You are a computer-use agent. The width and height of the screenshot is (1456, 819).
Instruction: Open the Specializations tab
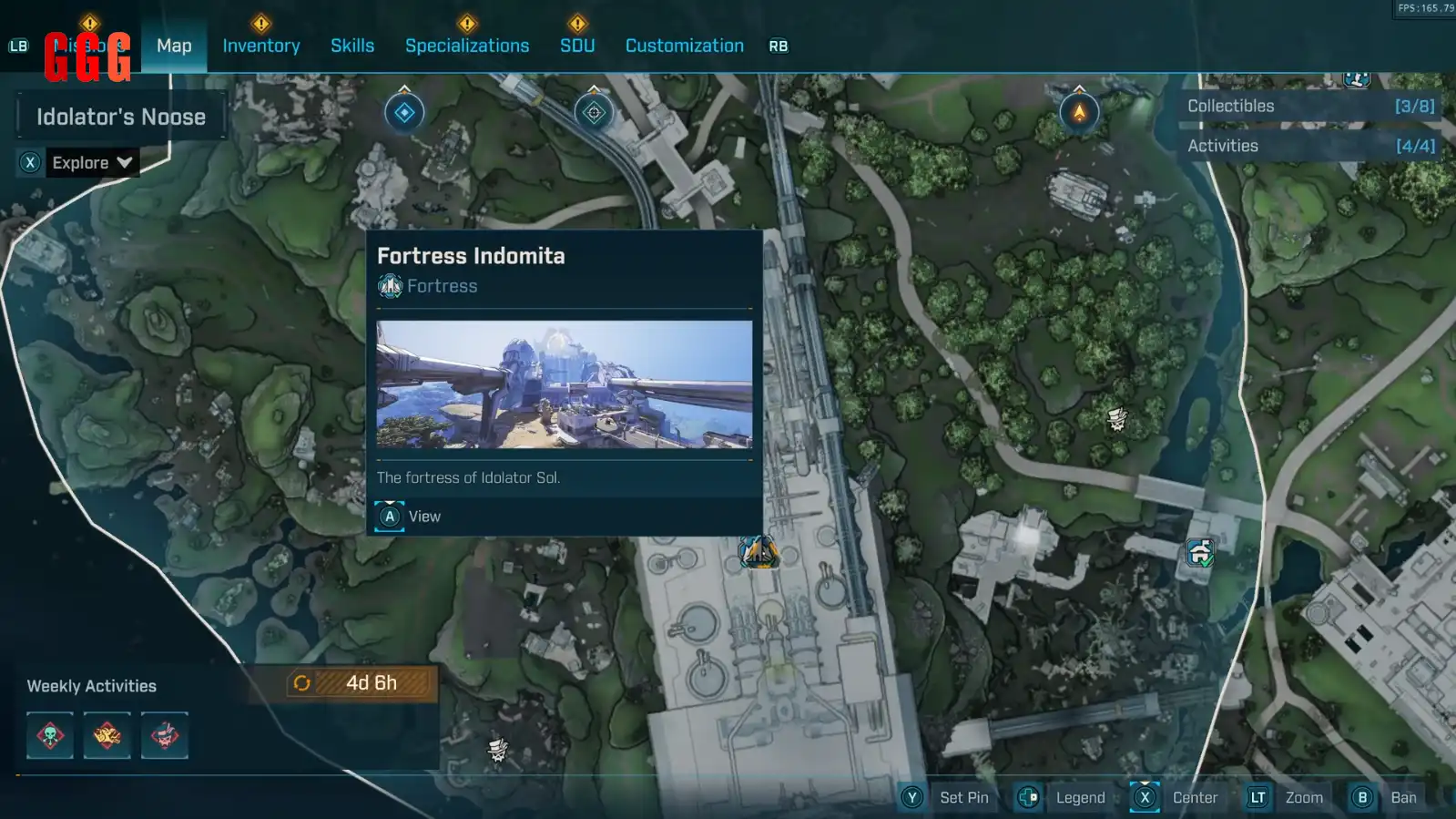pos(467,46)
